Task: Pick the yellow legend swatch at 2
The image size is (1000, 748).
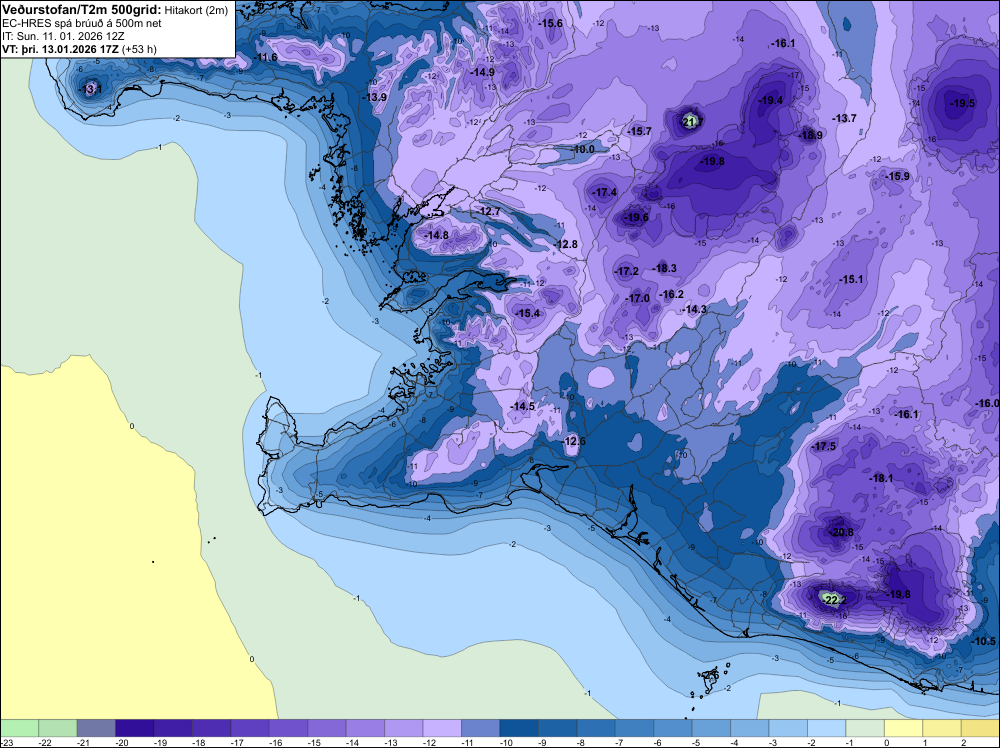Action: [x=980, y=728]
